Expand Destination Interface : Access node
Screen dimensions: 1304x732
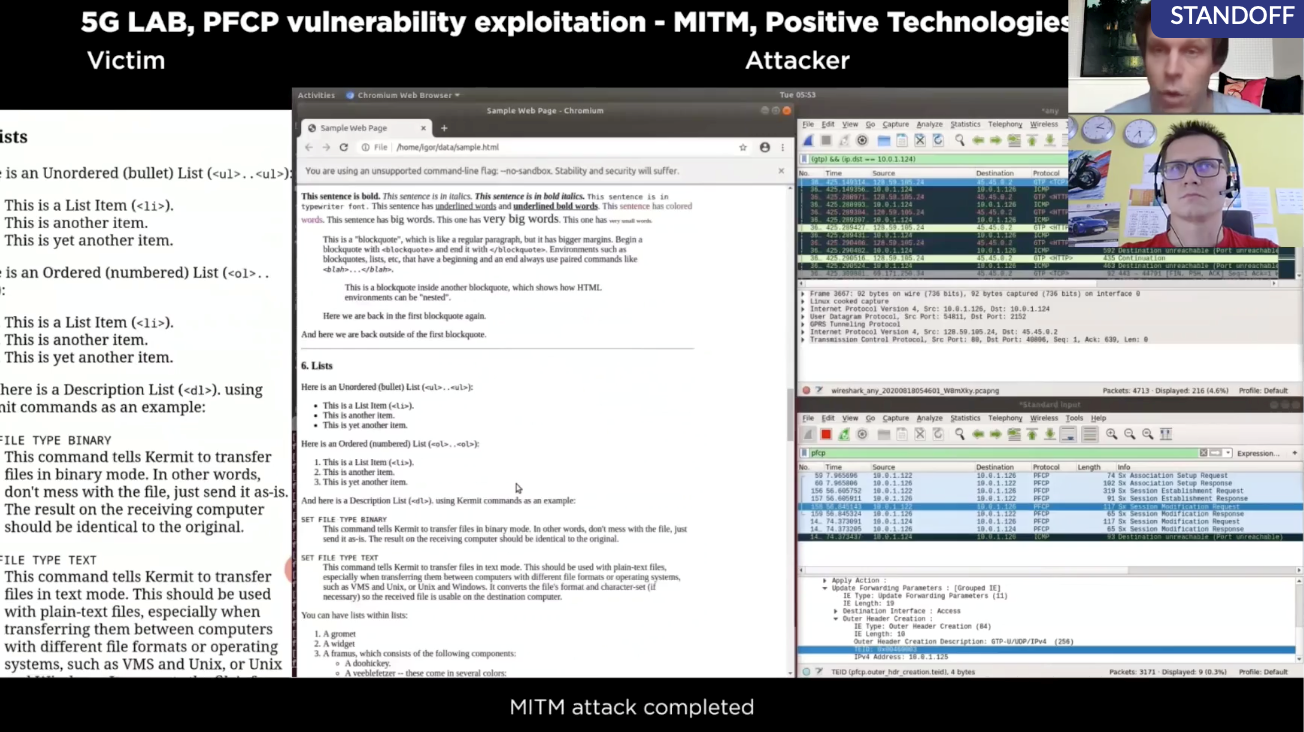pyautogui.click(x=835, y=611)
